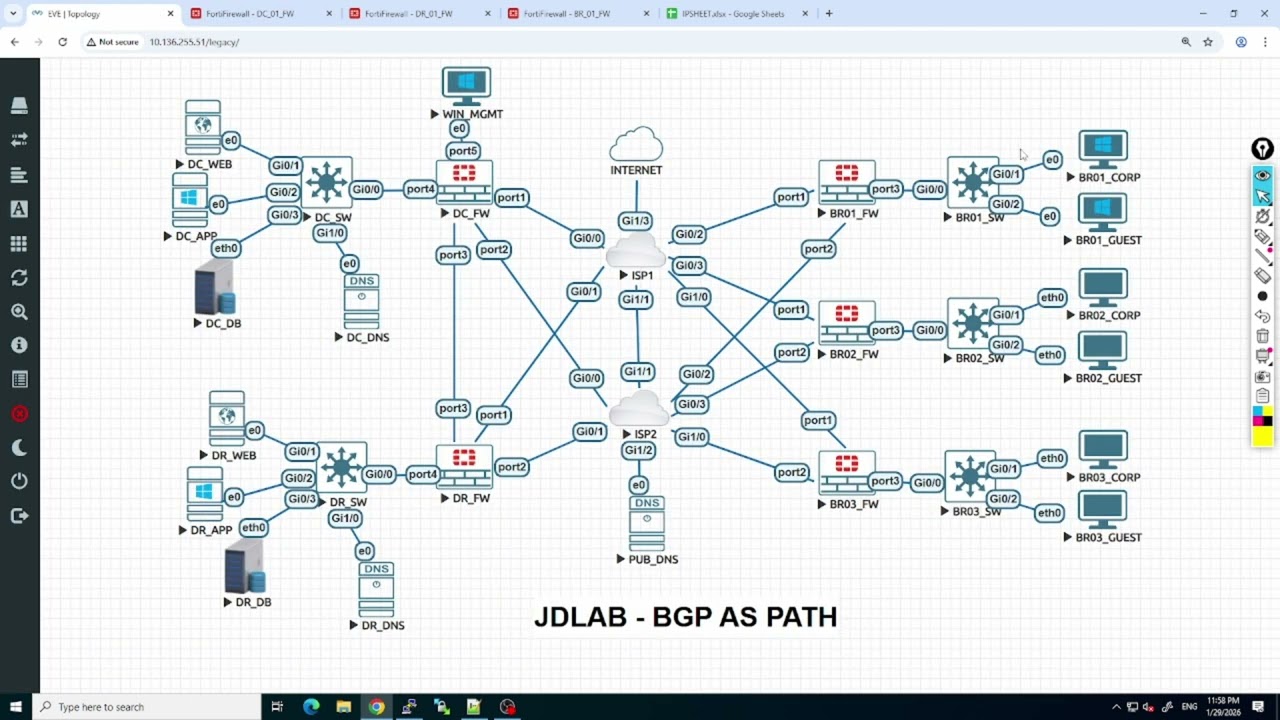Click the PUB_DNS server node
This screenshot has width=1280, height=720.
point(647,524)
